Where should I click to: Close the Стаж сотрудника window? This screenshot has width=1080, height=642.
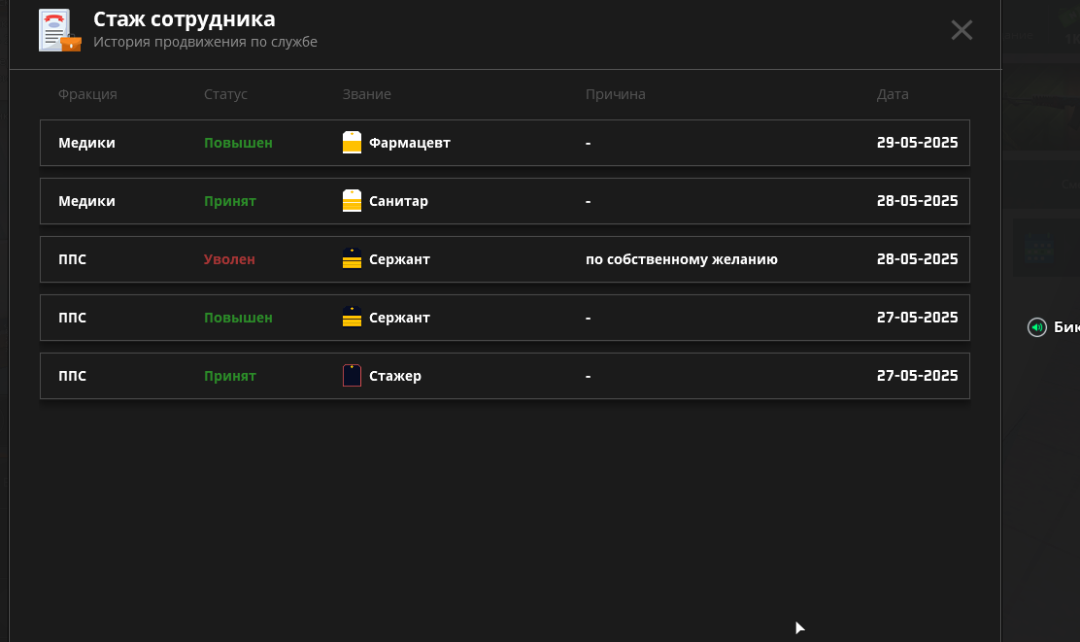coord(961,30)
